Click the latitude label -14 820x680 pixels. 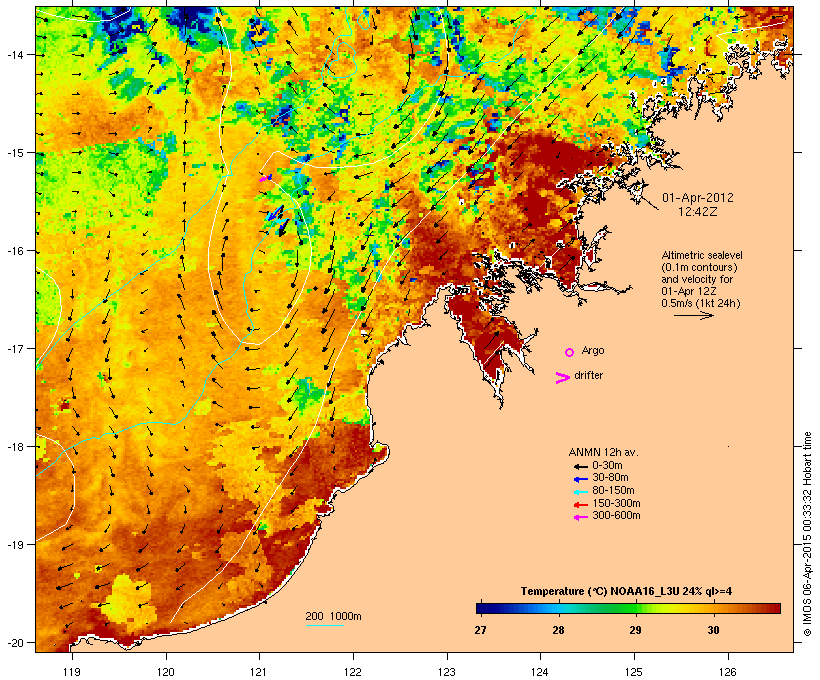click(14, 54)
